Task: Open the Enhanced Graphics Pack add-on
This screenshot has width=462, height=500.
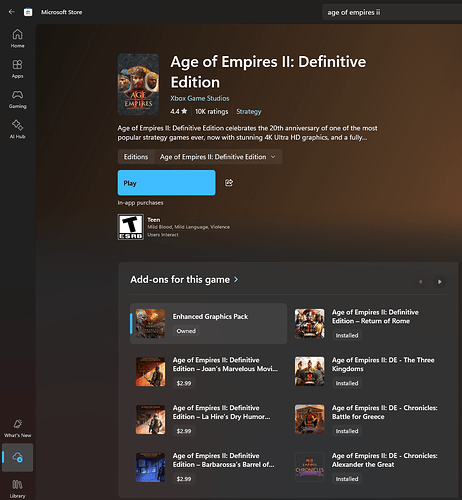Action: (x=208, y=323)
